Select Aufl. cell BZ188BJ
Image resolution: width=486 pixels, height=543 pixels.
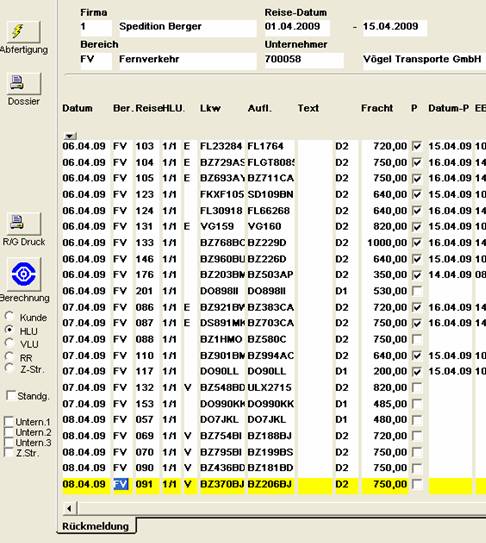point(271,436)
